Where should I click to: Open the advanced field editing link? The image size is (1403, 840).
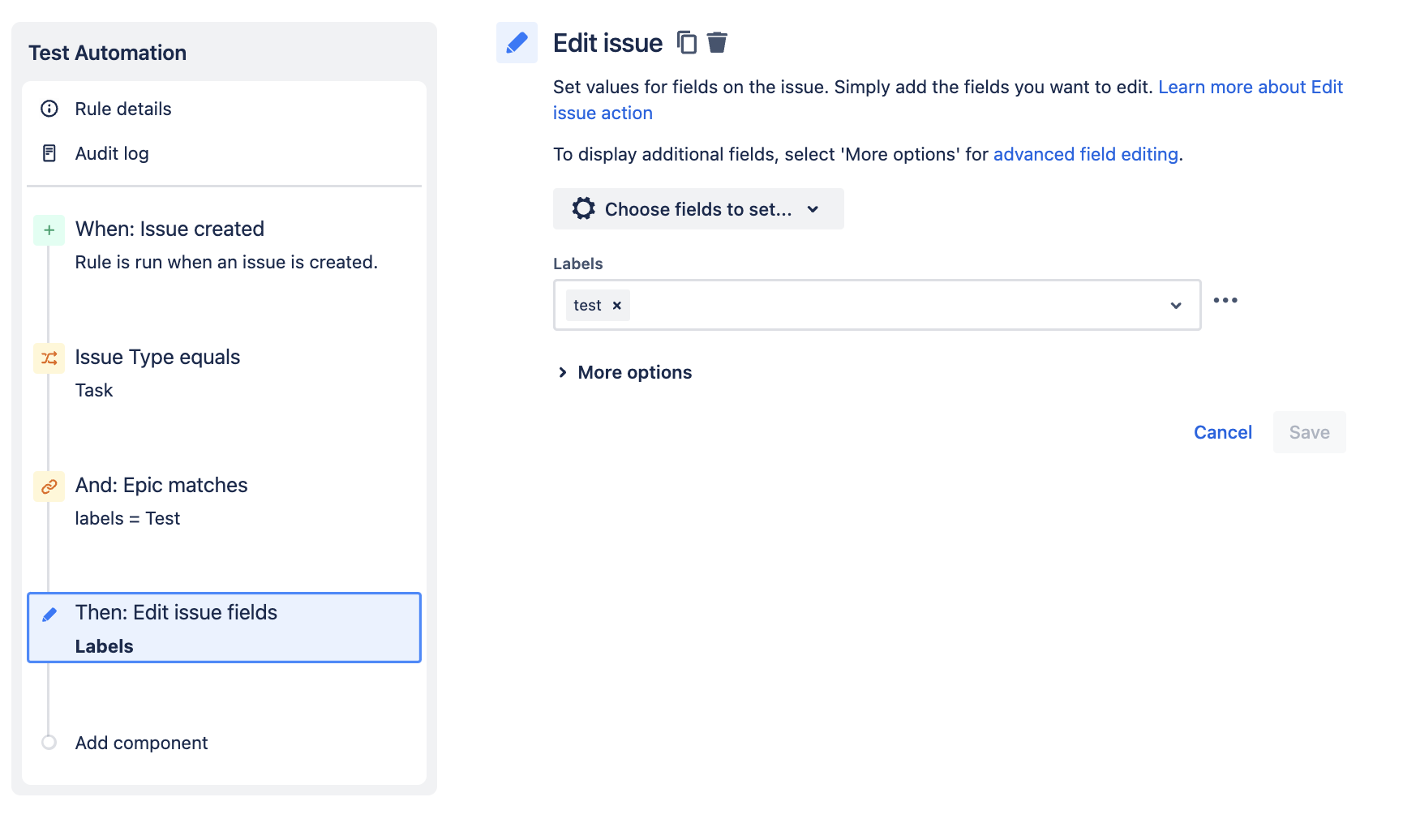click(1085, 154)
